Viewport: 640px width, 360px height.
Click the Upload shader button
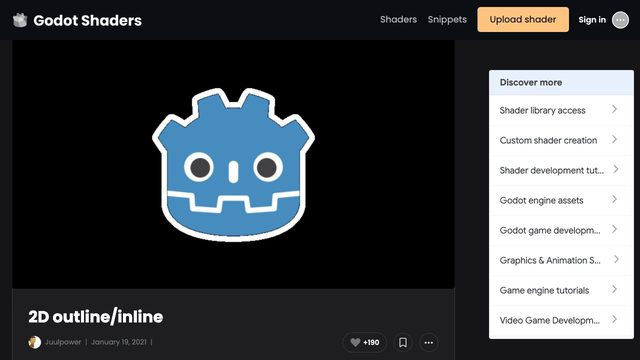pos(523,20)
